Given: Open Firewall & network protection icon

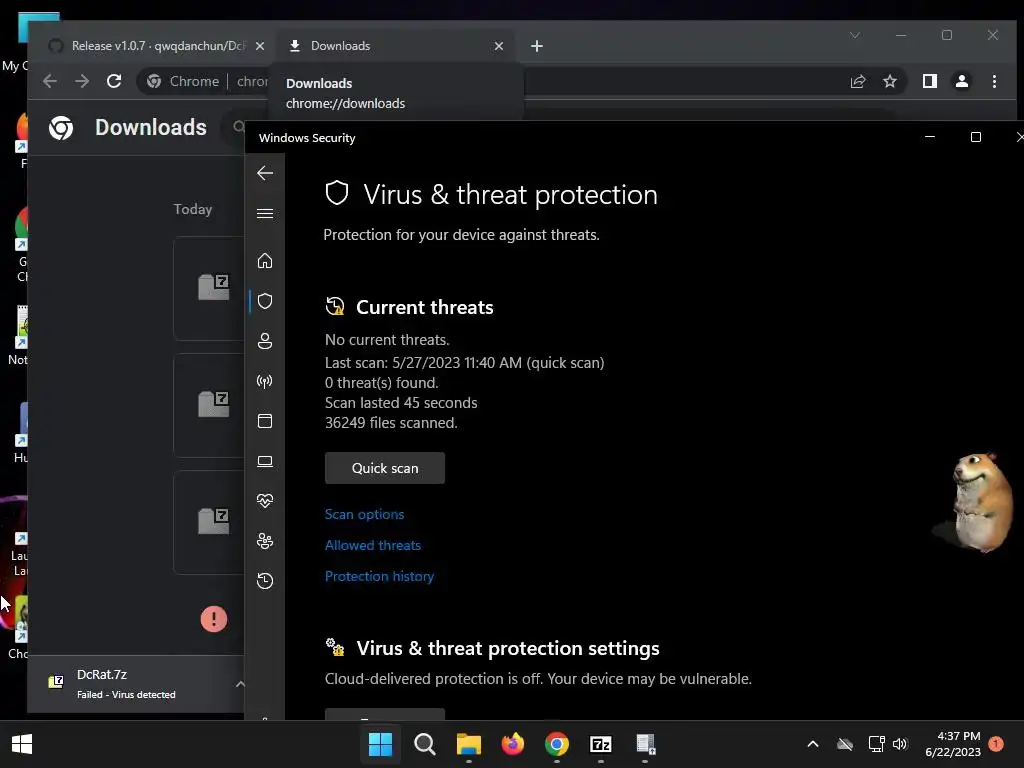Looking at the screenshot, I should coord(264,381).
